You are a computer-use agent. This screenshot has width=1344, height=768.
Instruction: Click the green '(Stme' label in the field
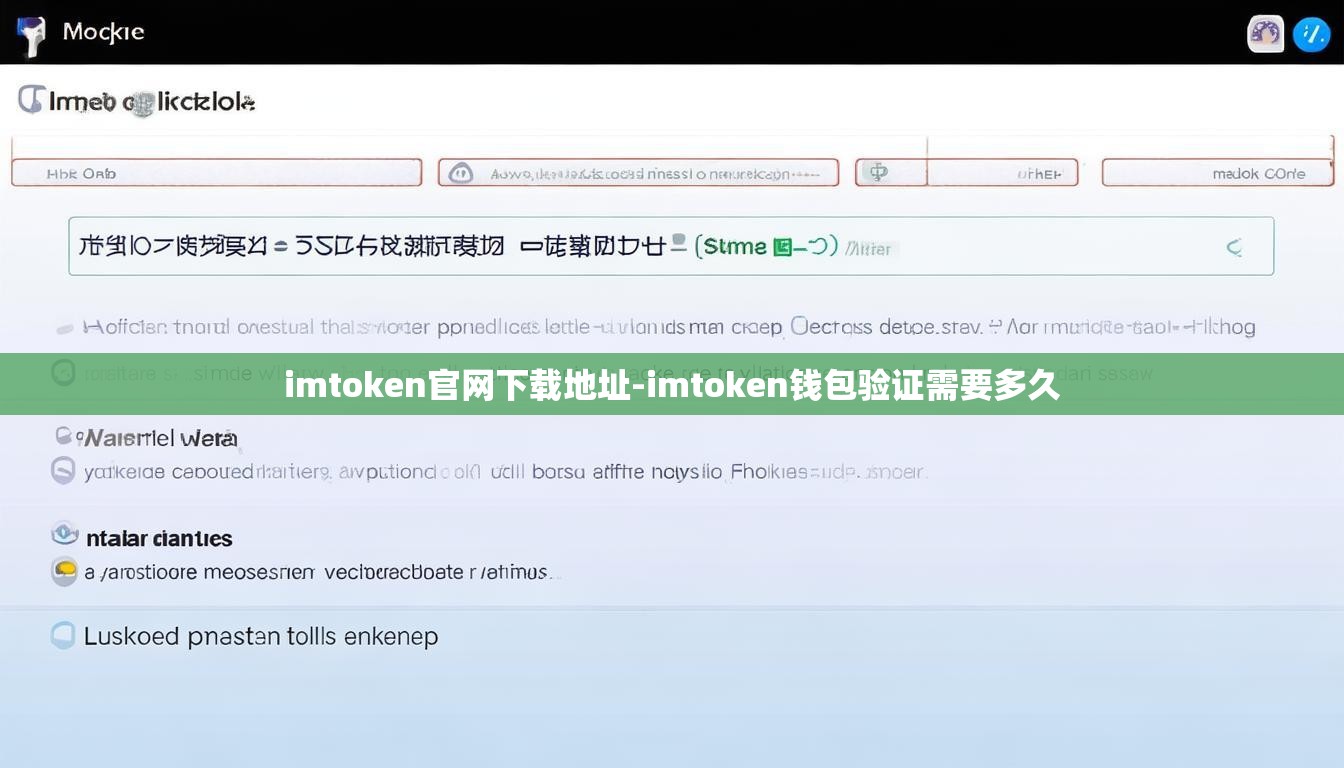730,246
